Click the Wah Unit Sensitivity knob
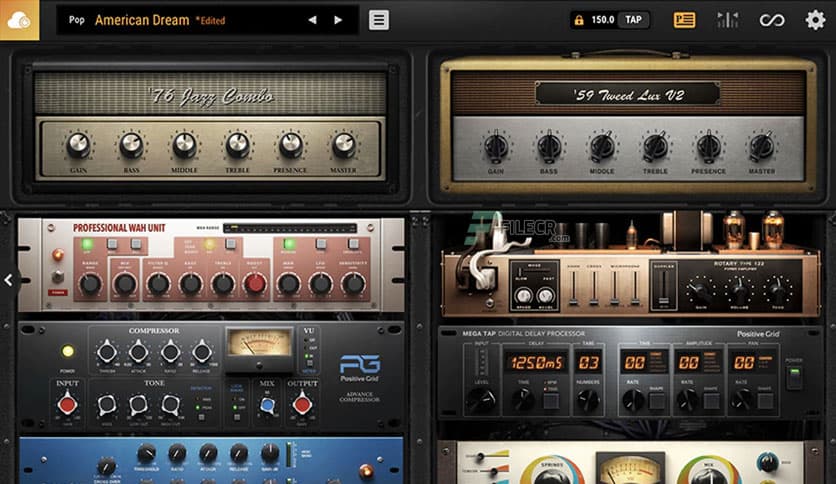 click(x=353, y=284)
